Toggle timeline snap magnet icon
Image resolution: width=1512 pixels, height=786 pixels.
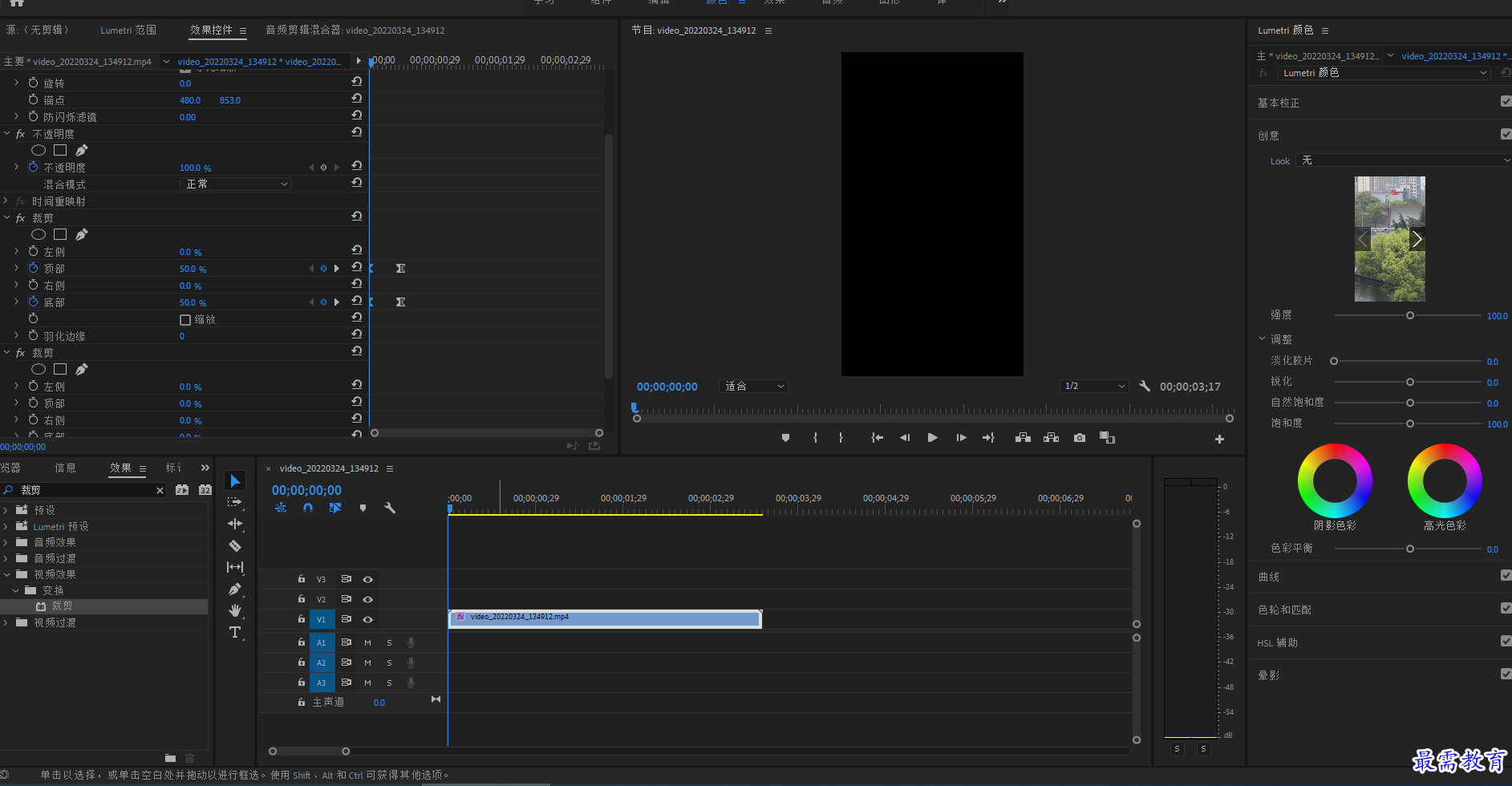coord(308,508)
